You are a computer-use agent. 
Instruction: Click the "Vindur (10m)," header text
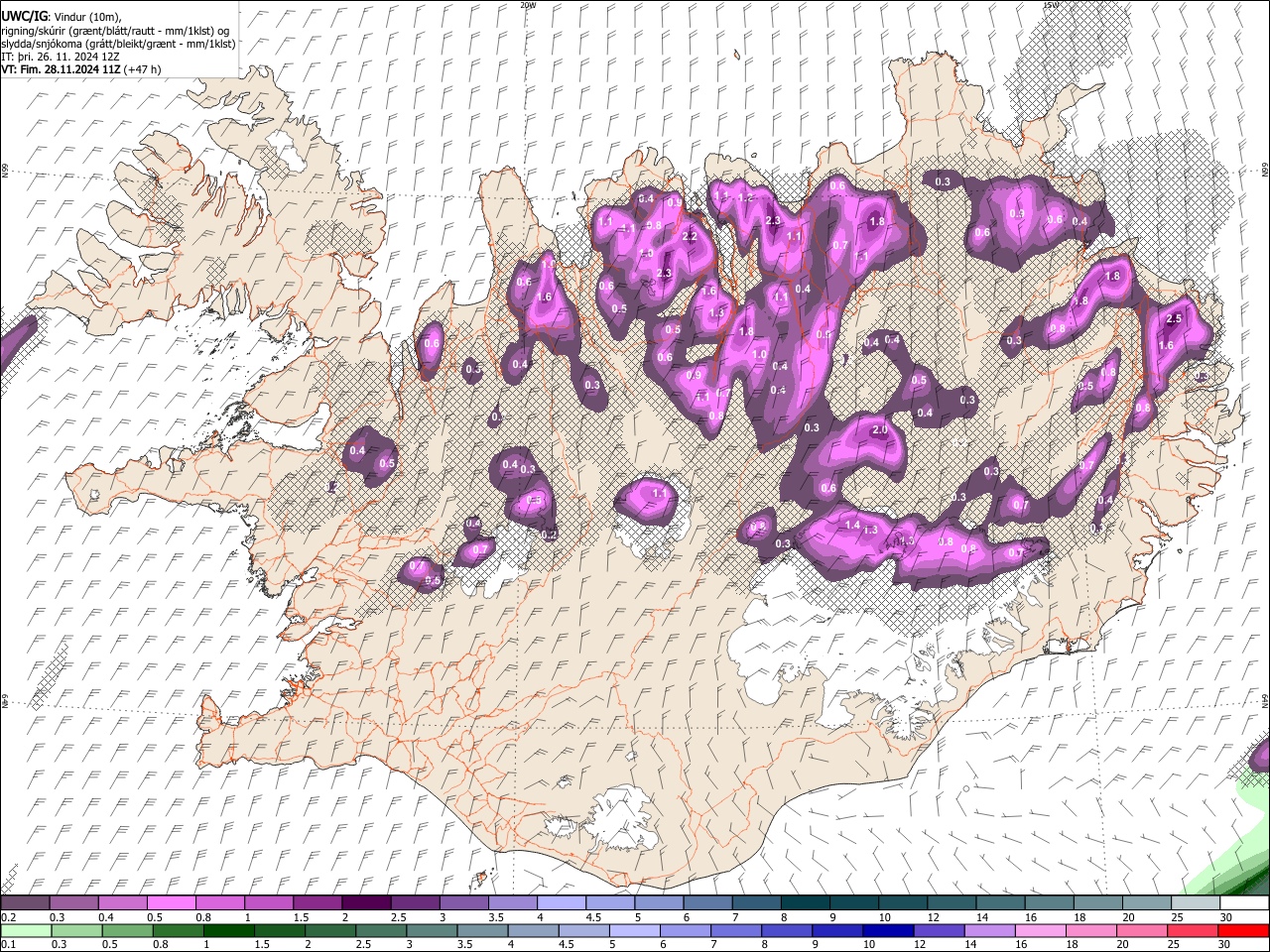point(87,17)
